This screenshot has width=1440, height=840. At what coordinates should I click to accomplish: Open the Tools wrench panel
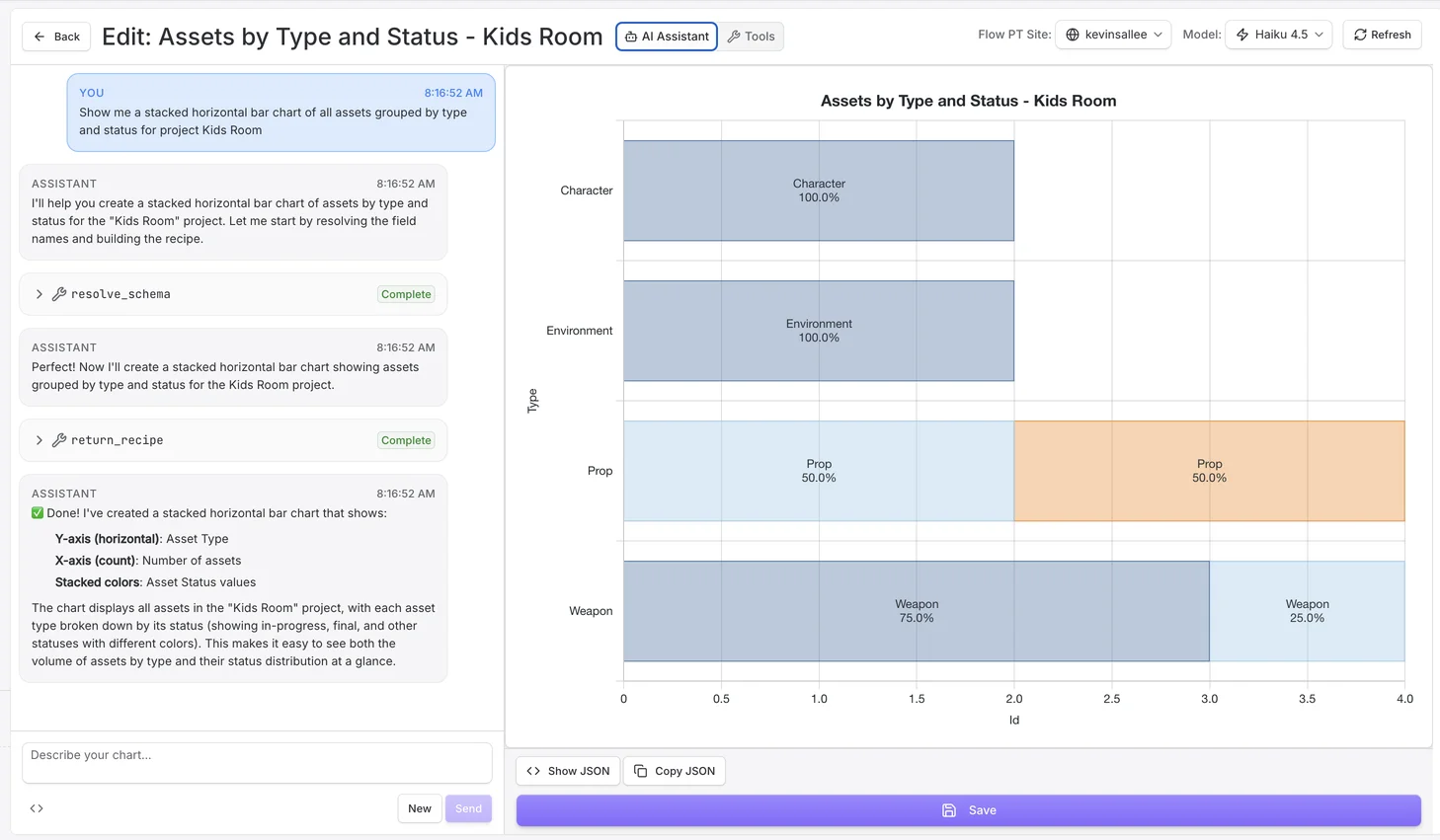tap(752, 36)
